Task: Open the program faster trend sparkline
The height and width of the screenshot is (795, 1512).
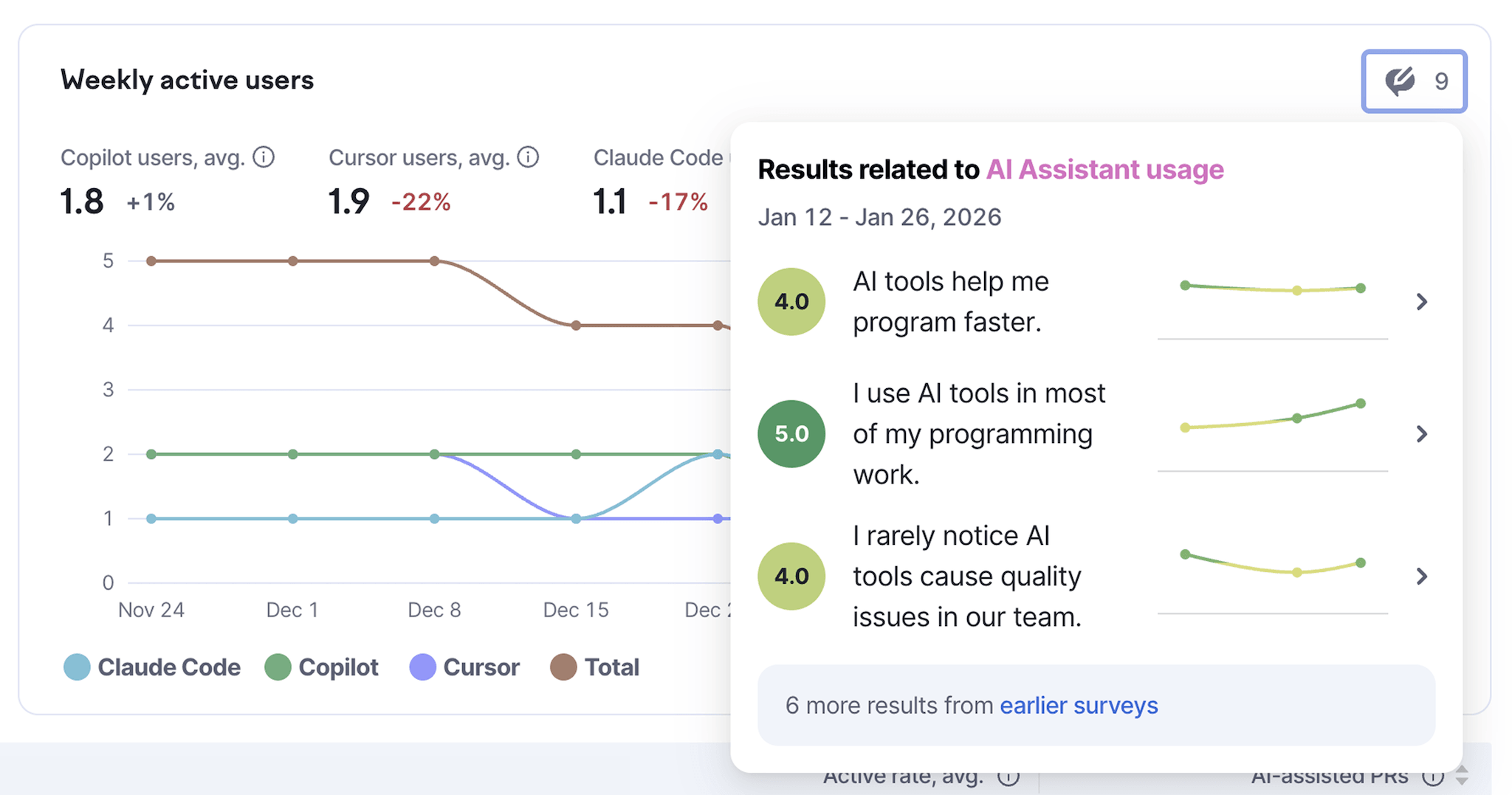Action: point(1272,289)
